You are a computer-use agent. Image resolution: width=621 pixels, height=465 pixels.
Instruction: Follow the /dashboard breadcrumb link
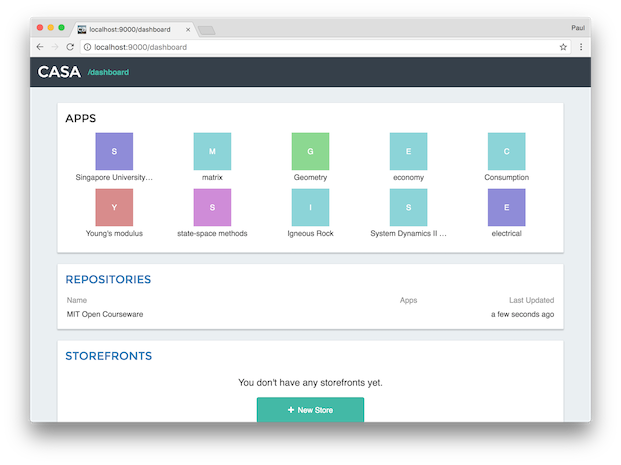108,72
